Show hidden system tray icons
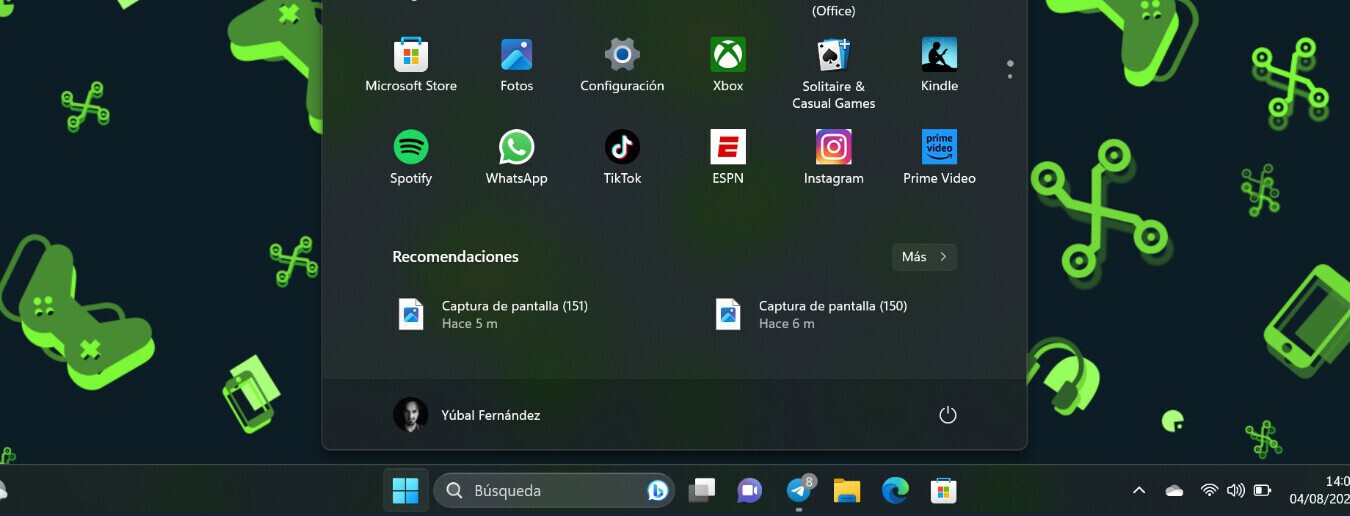1350x516 pixels. 1138,491
